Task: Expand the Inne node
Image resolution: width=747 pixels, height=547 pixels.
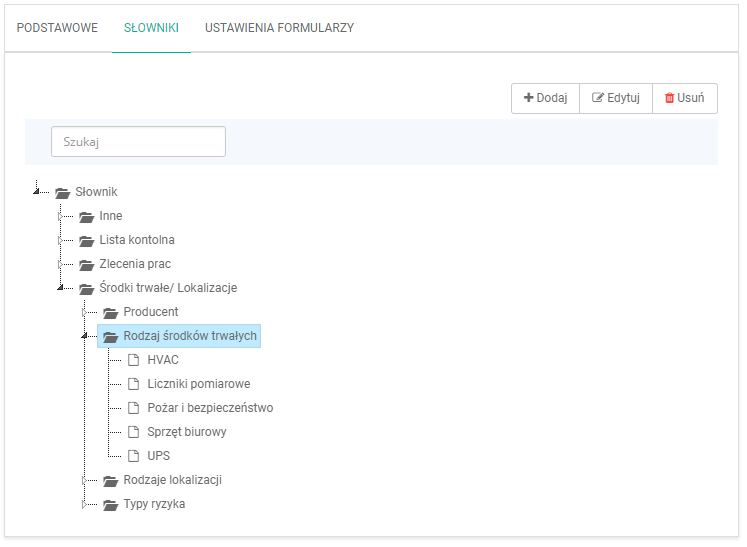Action: point(61,216)
